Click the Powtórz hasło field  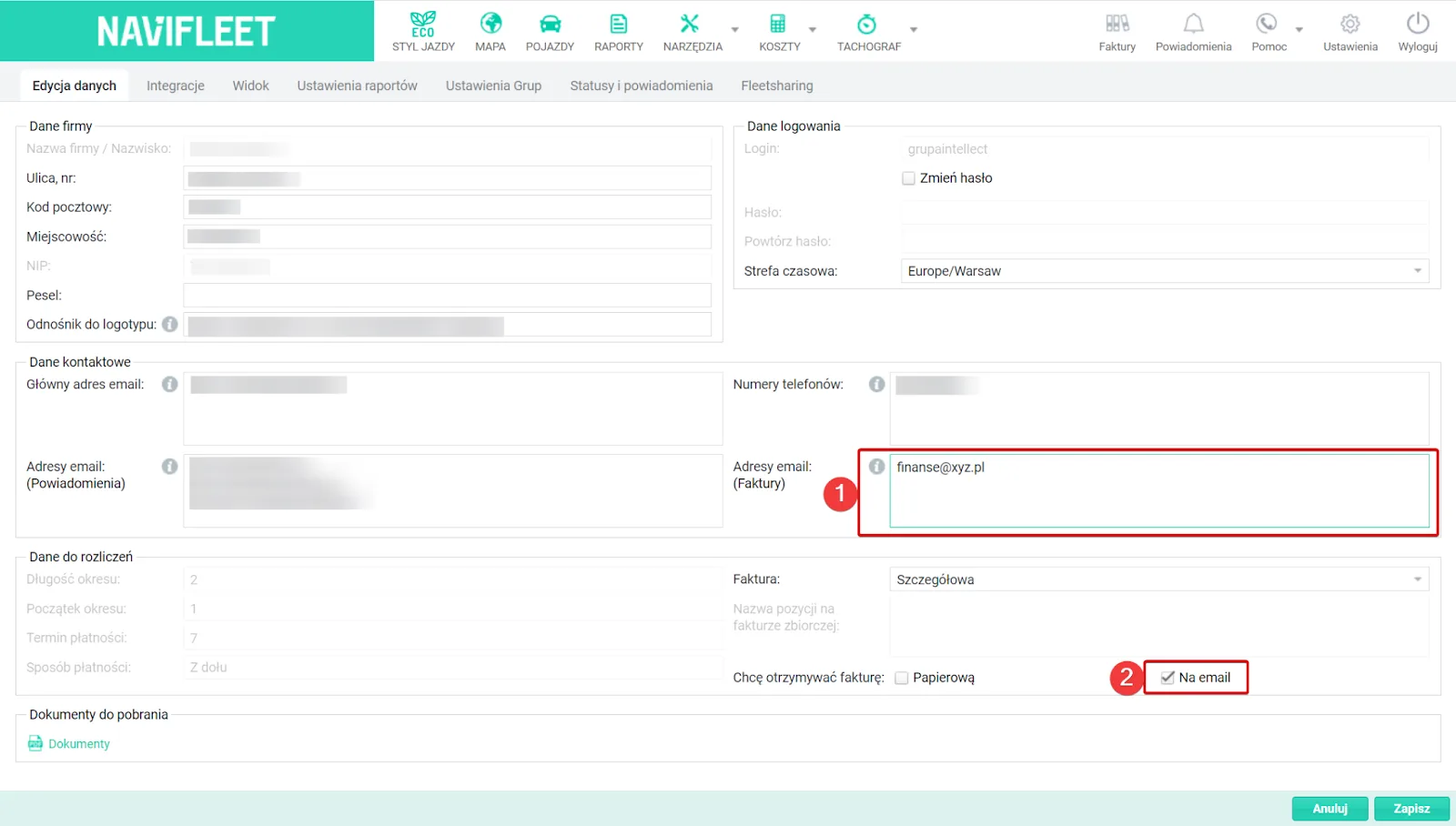click(1165, 242)
